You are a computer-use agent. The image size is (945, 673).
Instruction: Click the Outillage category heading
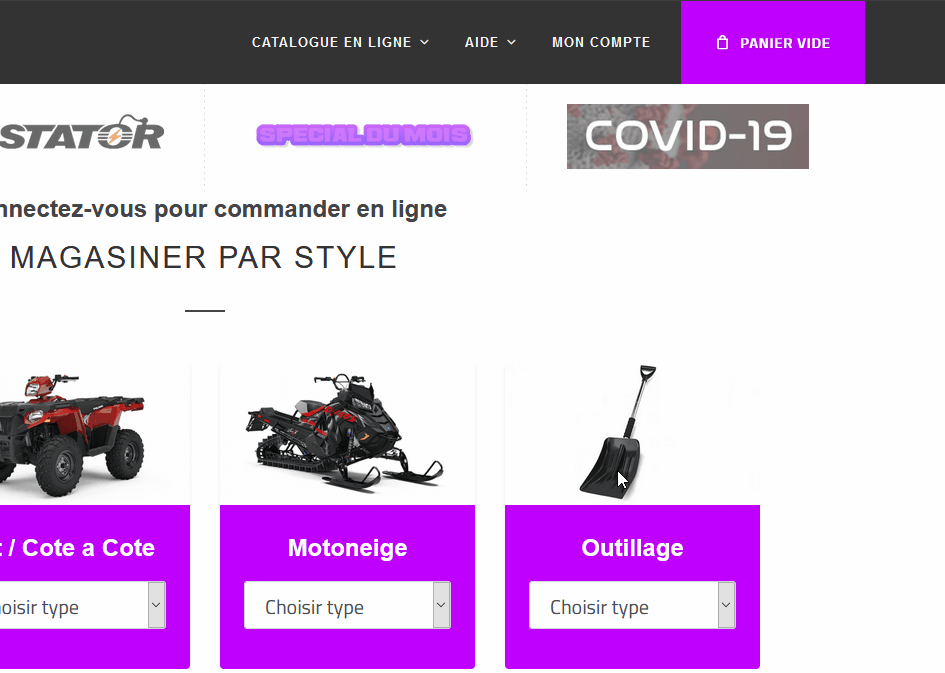click(x=632, y=548)
